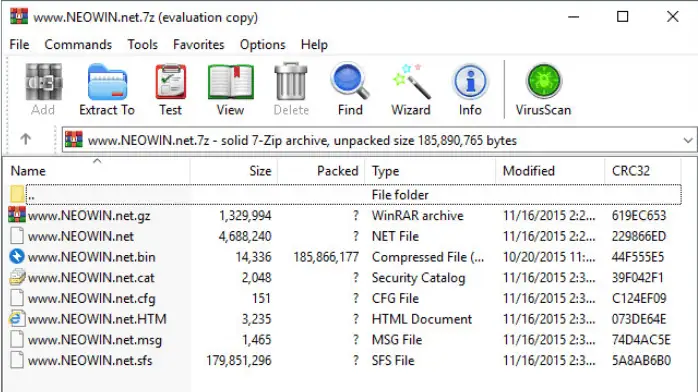
Task: Click the Add archive toolbar icon
Action: (x=43, y=82)
